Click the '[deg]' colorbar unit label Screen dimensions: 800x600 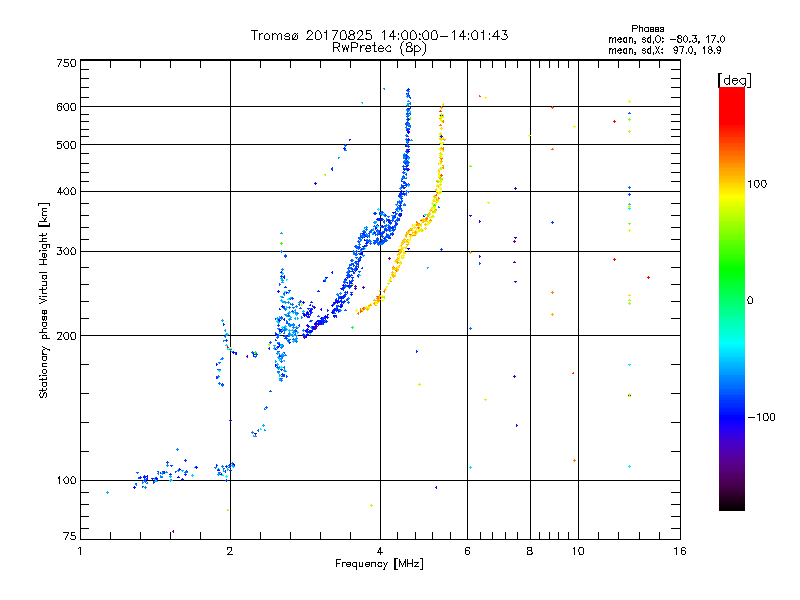[734, 80]
